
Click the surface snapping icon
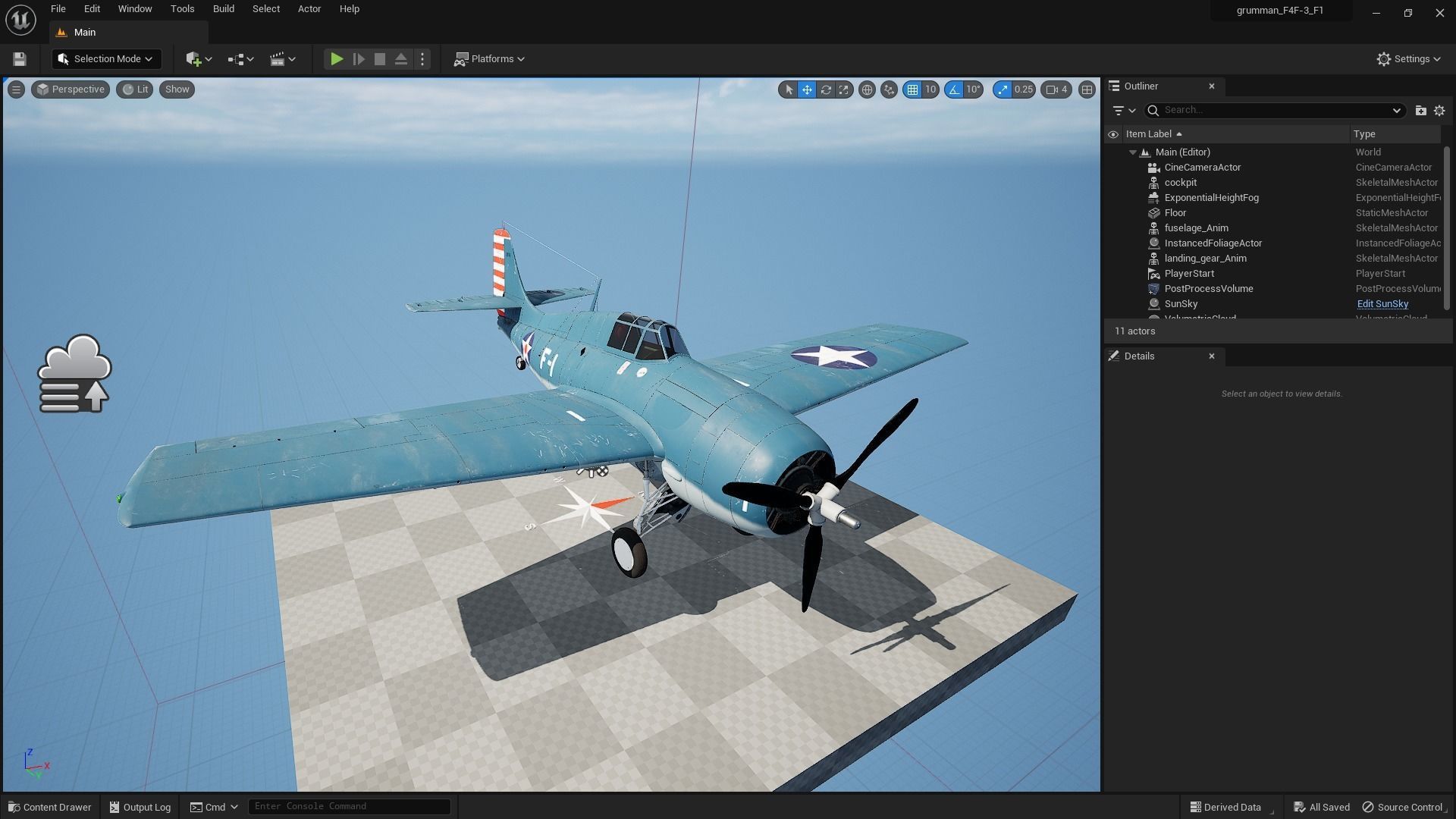[x=889, y=89]
